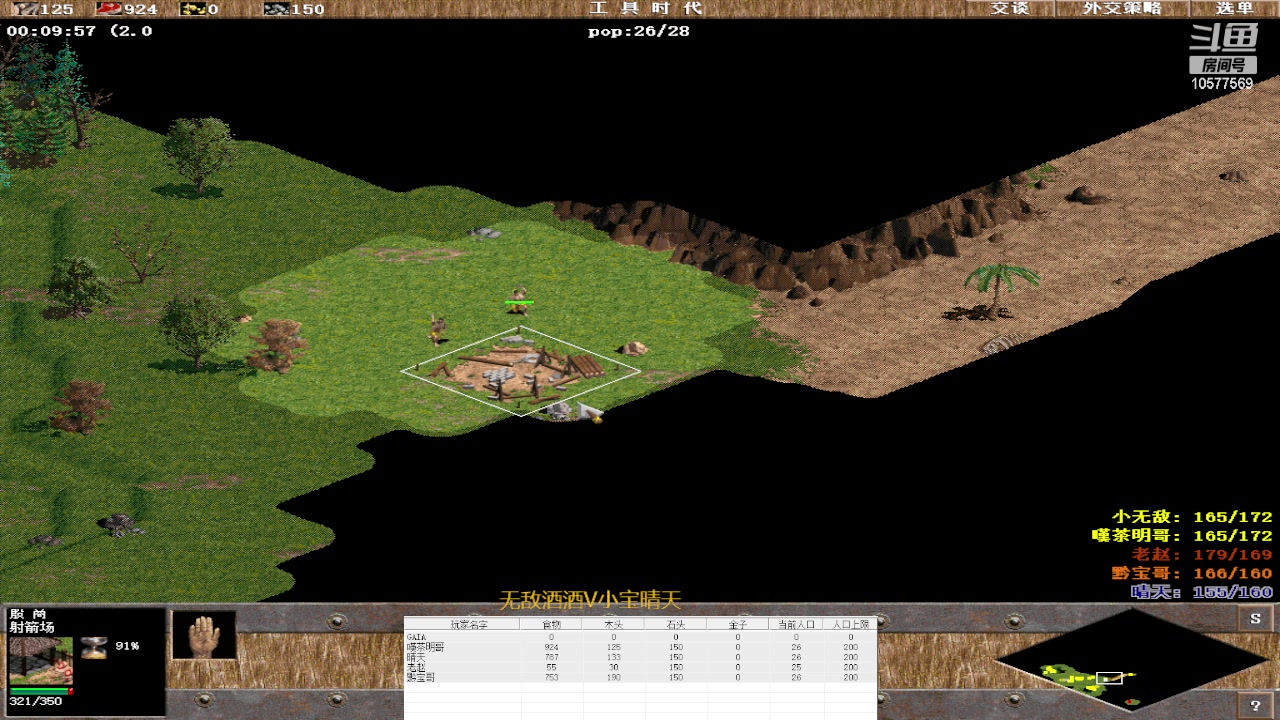Click score entry 老赵 179/169
This screenshot has width=1280, height=720.
[1202, 554]
